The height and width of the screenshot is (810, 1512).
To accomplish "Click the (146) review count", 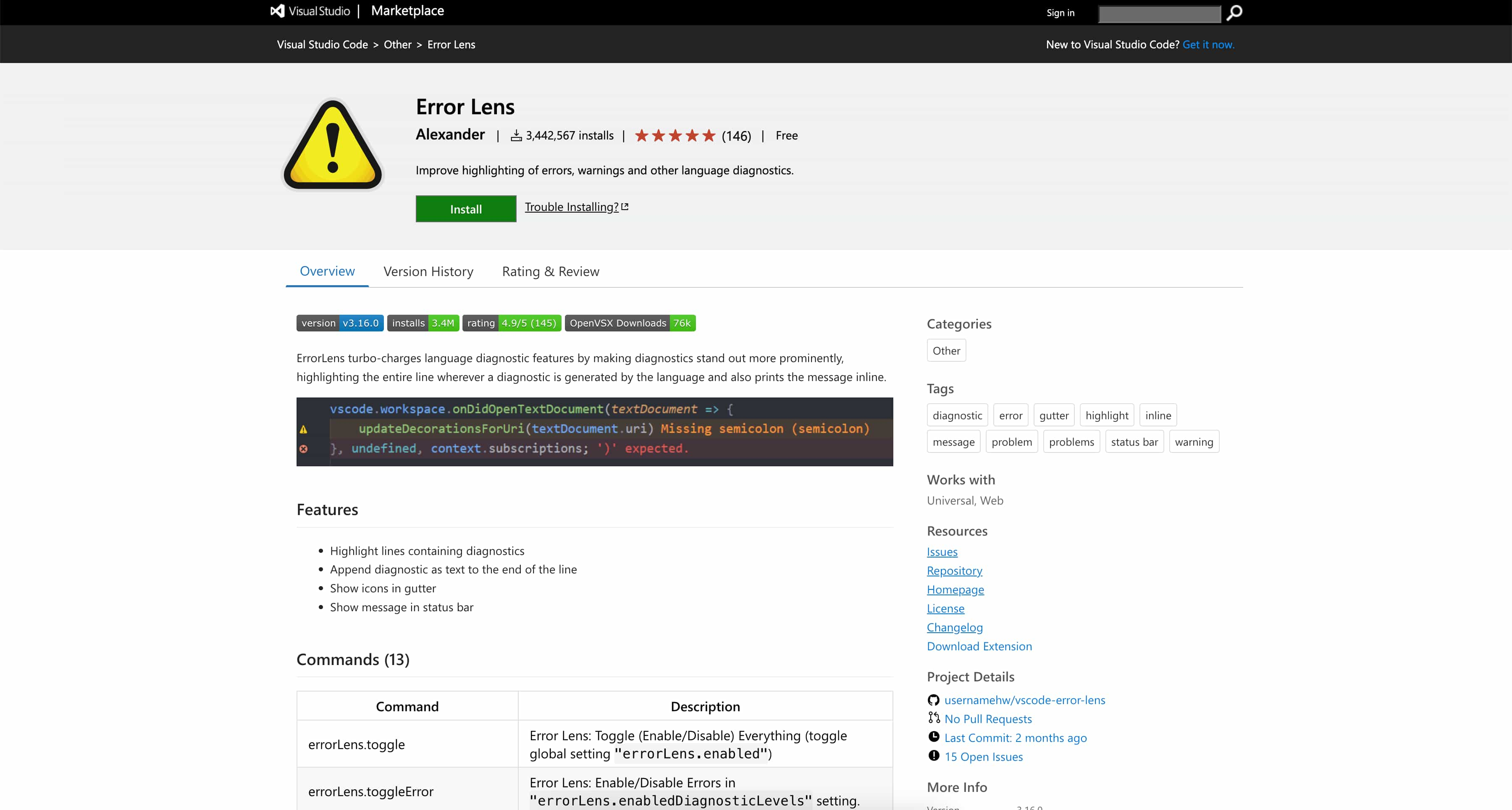I will click(736, 136).
